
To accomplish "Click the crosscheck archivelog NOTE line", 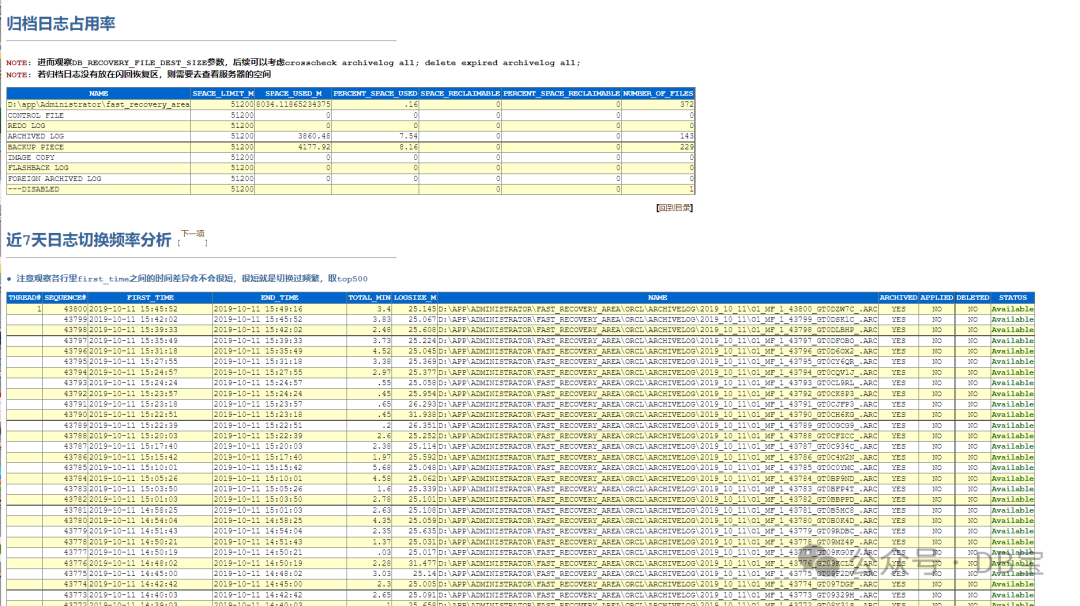I will coord(293,63).
